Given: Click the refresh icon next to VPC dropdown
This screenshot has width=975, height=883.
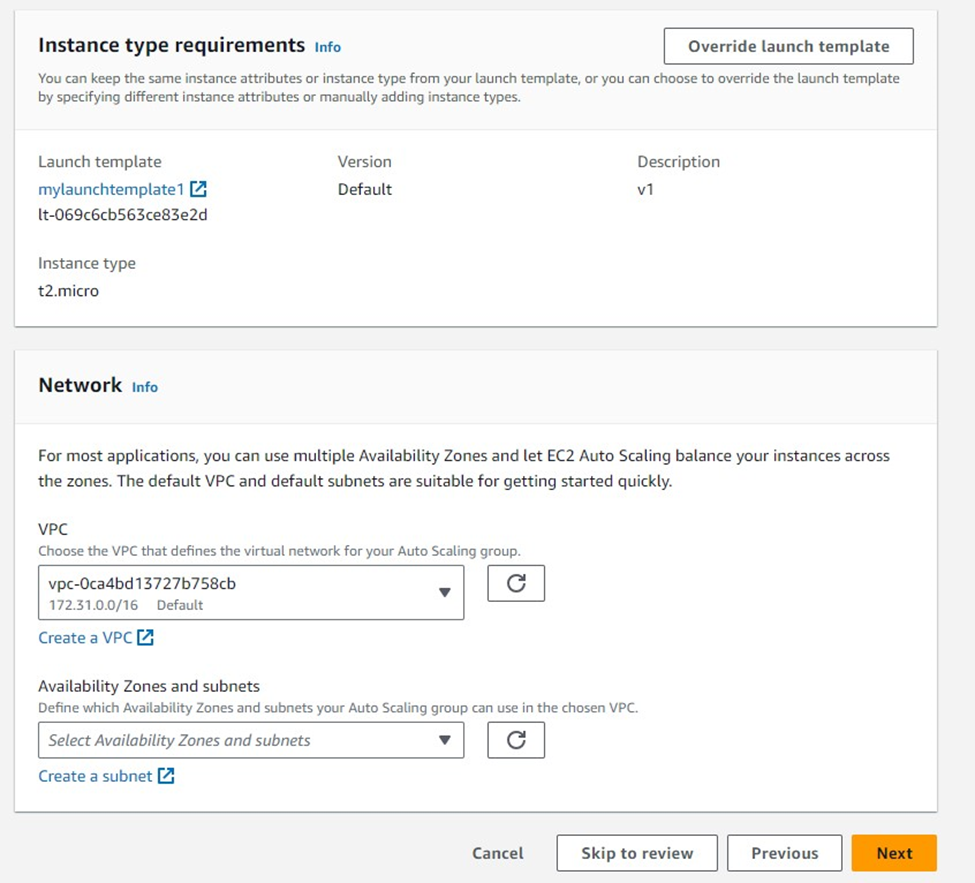Looking at the screenshot, I should tap(516, 583).
